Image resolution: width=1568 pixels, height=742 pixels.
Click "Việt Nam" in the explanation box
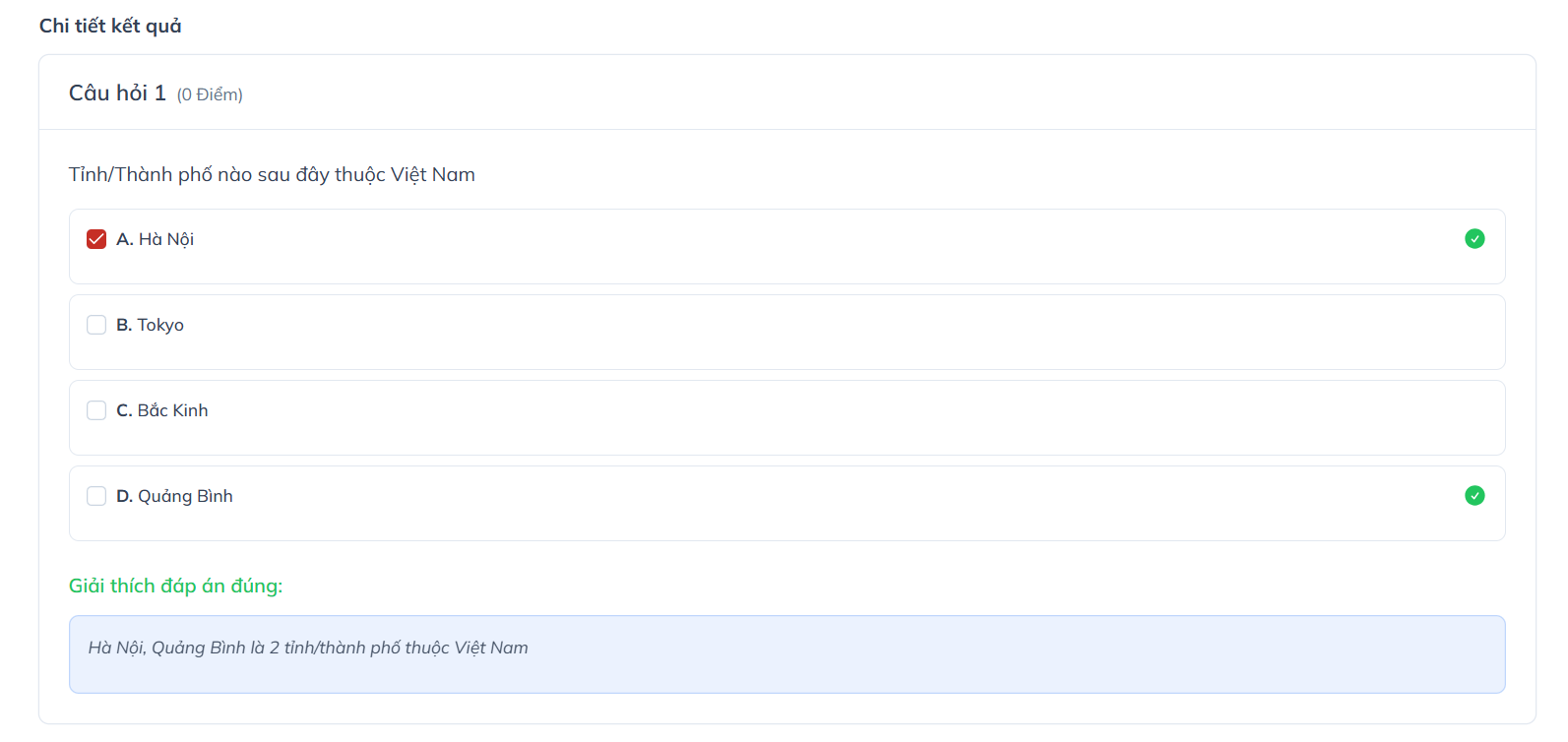[x=491, y=648]
